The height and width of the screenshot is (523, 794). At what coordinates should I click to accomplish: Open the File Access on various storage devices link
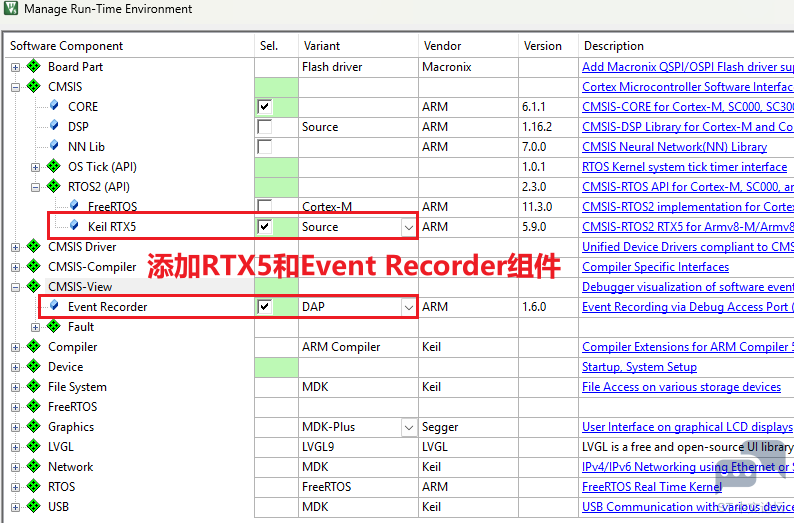(x=681, y=387)
